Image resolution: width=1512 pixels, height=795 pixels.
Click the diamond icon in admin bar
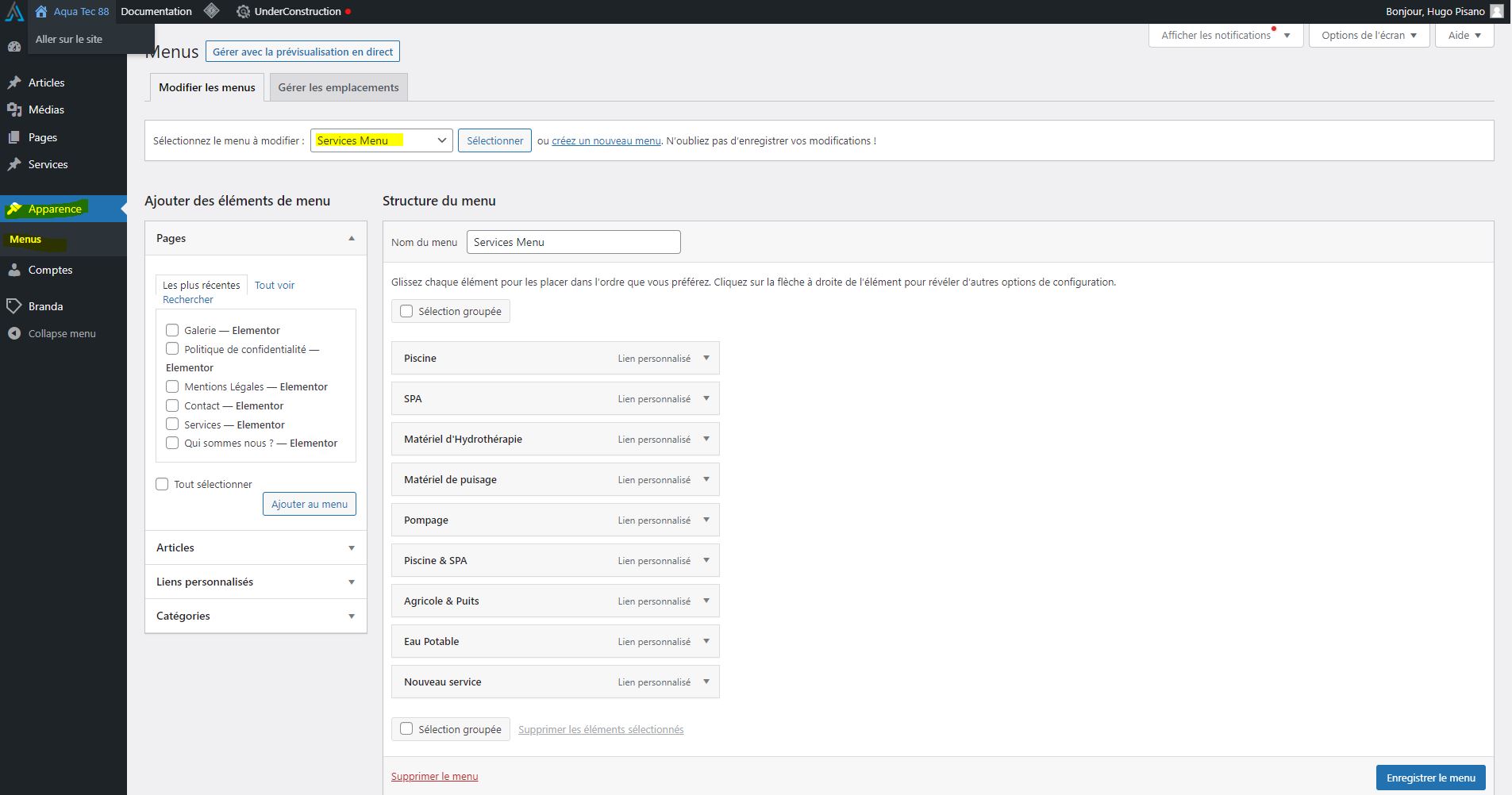211,11
